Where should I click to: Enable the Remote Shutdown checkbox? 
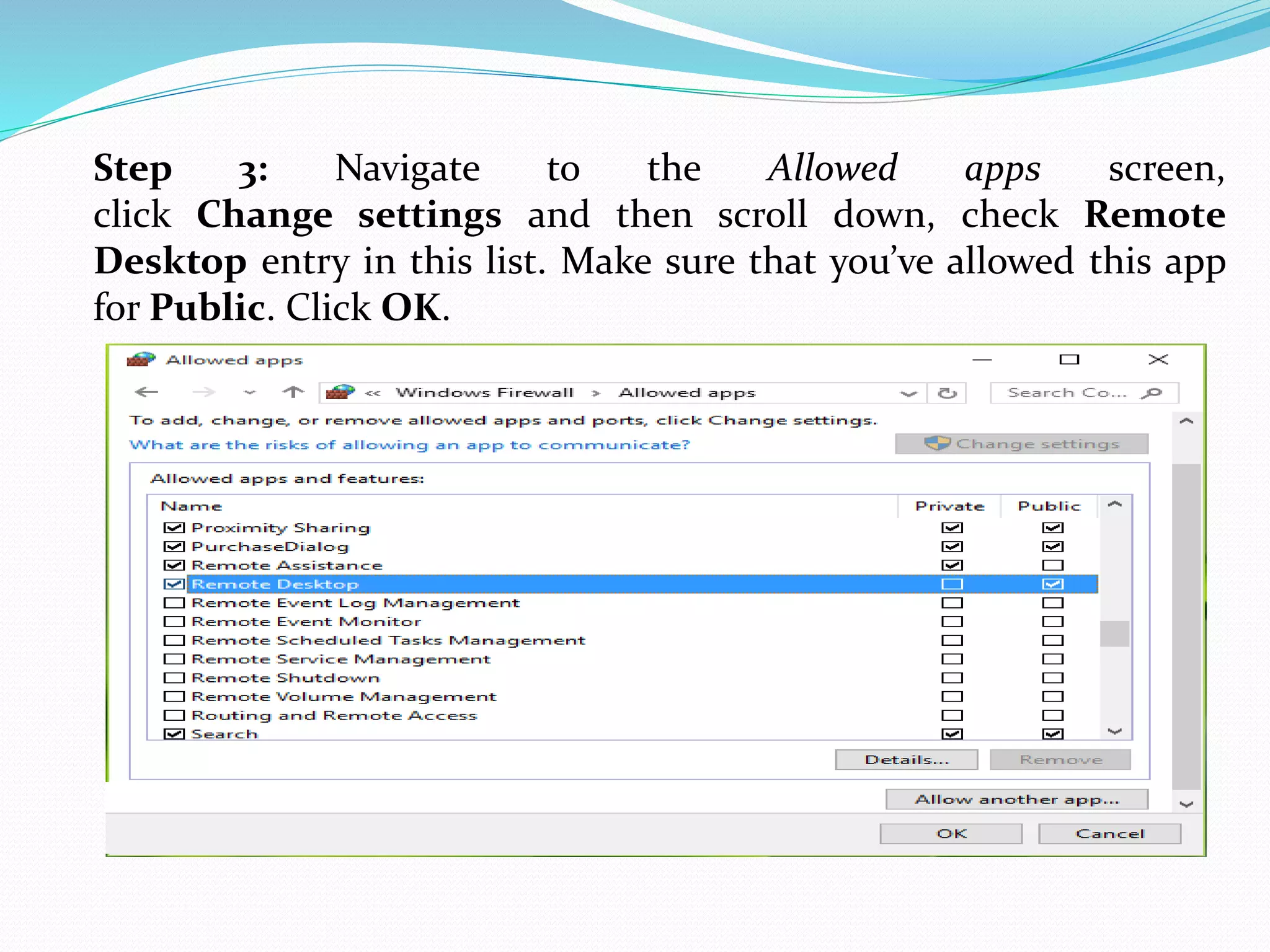tap(174, 678)
